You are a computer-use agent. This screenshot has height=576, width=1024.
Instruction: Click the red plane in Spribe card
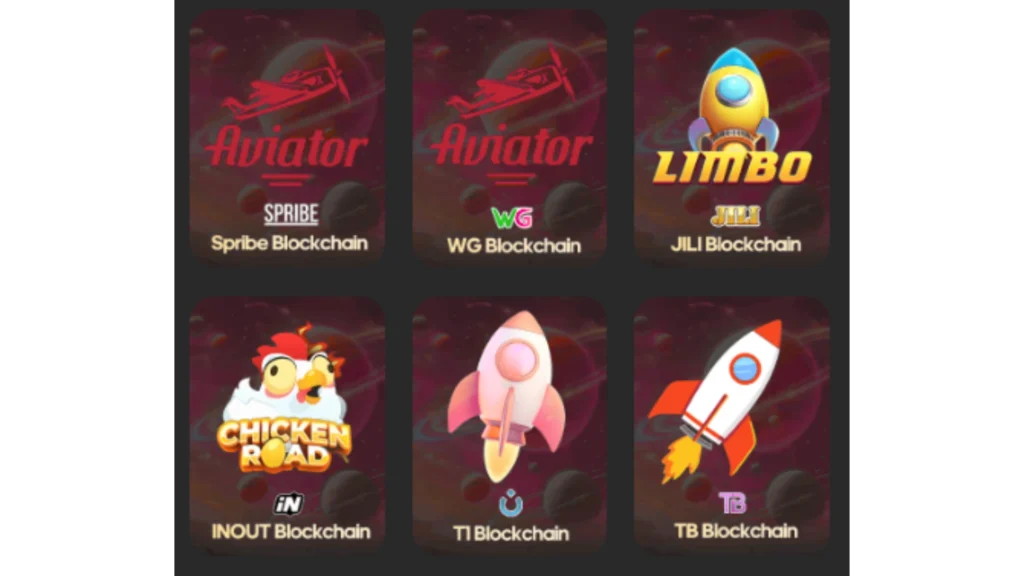pos(287,86)
